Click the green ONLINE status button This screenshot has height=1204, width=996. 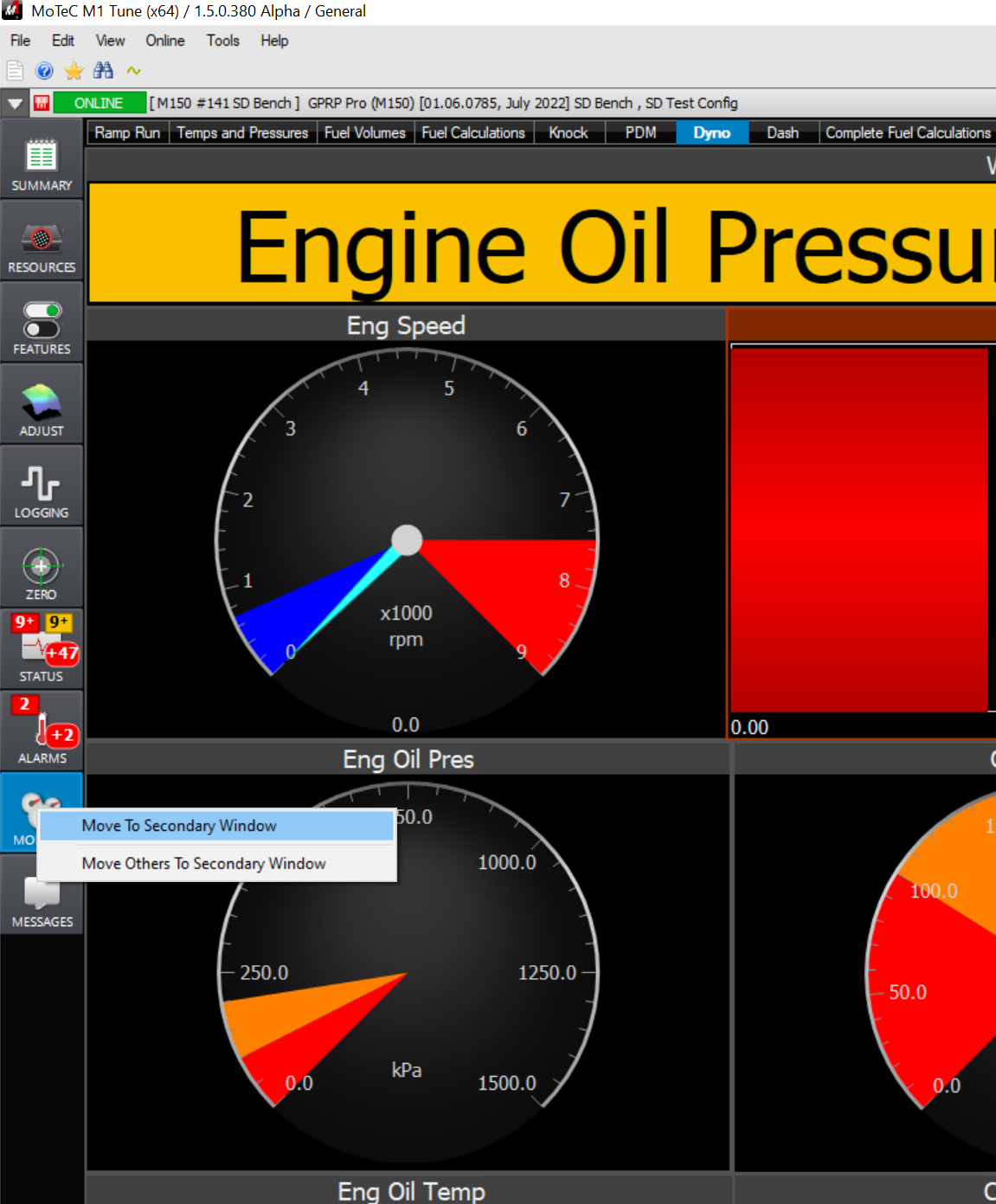click(99, 103)
